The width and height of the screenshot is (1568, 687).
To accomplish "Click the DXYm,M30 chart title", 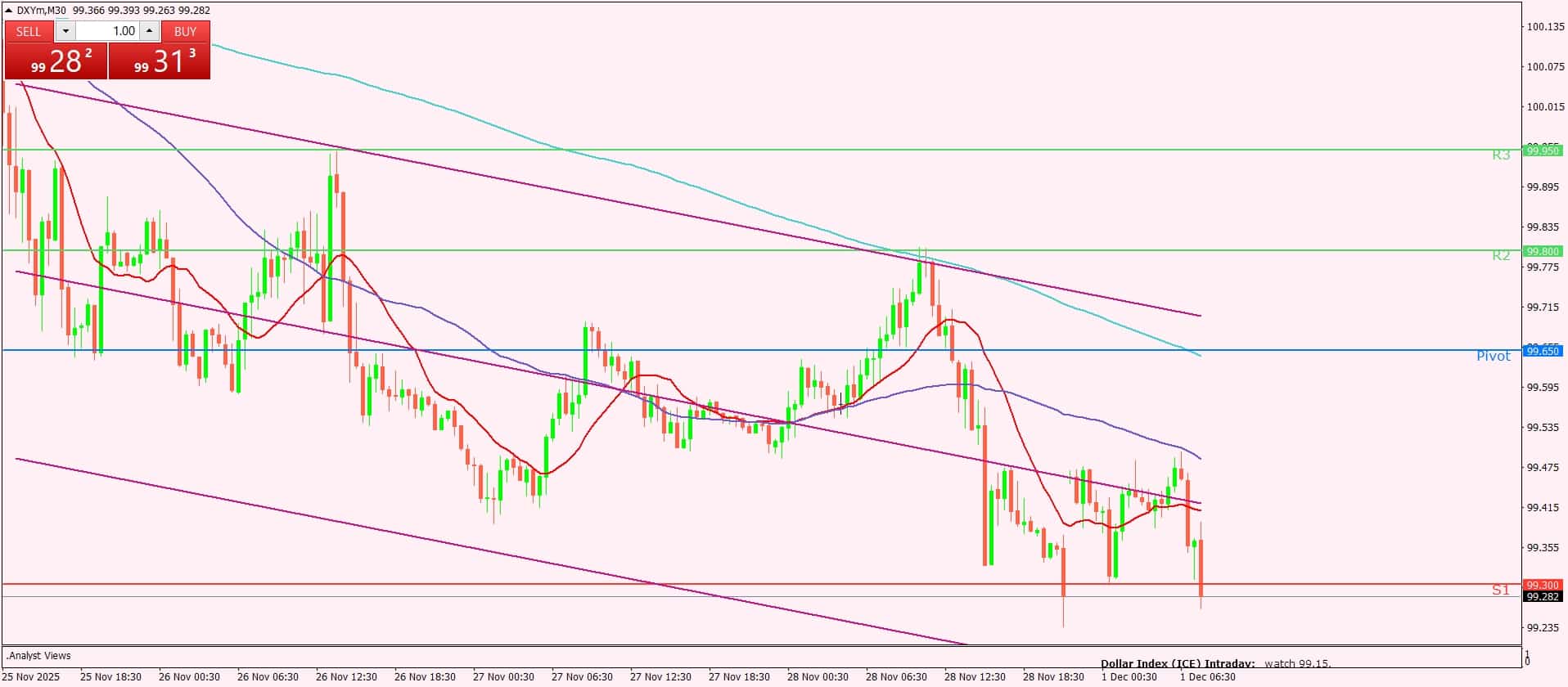I will coord(41,11).
